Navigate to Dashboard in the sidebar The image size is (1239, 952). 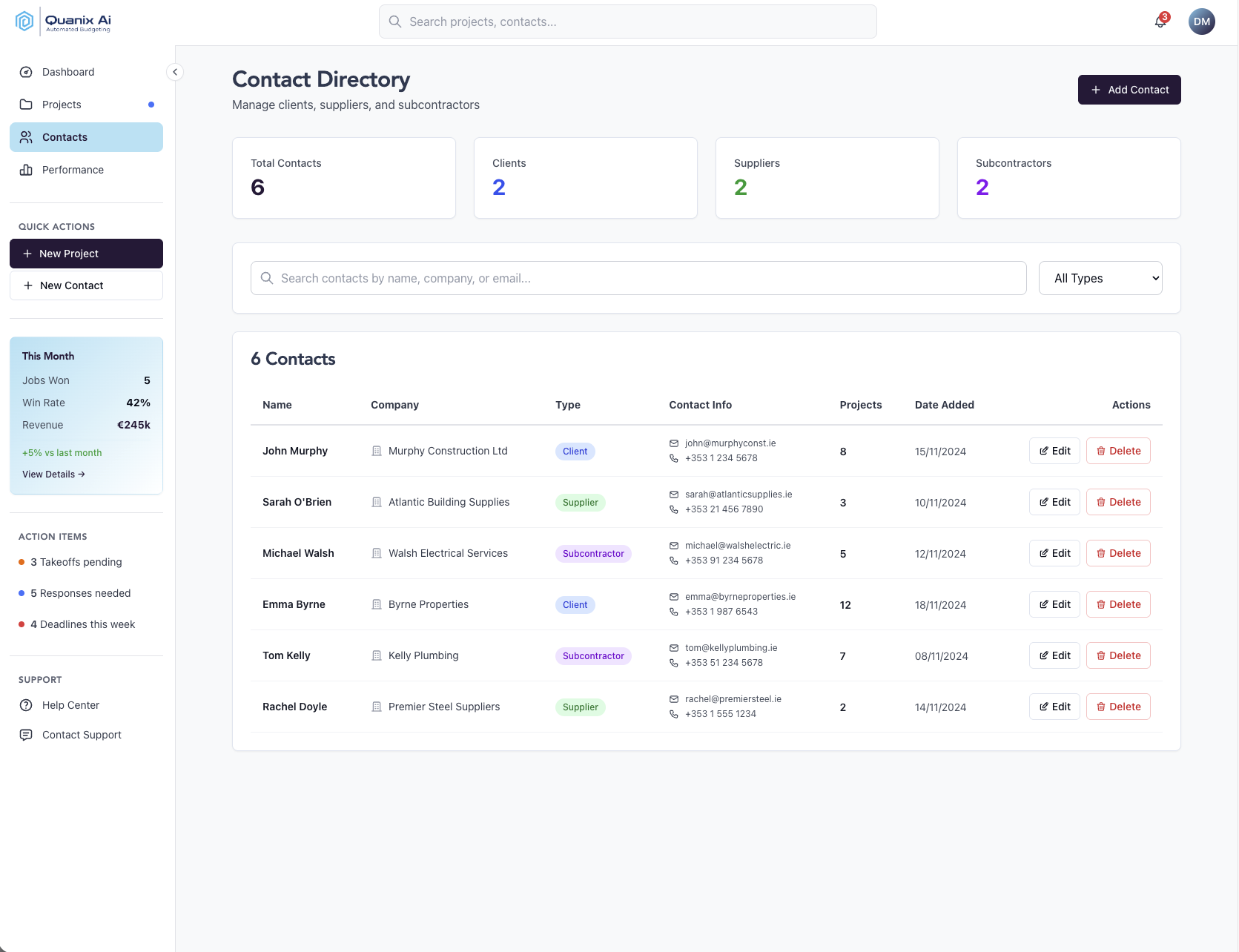click(x=68, y=72)
